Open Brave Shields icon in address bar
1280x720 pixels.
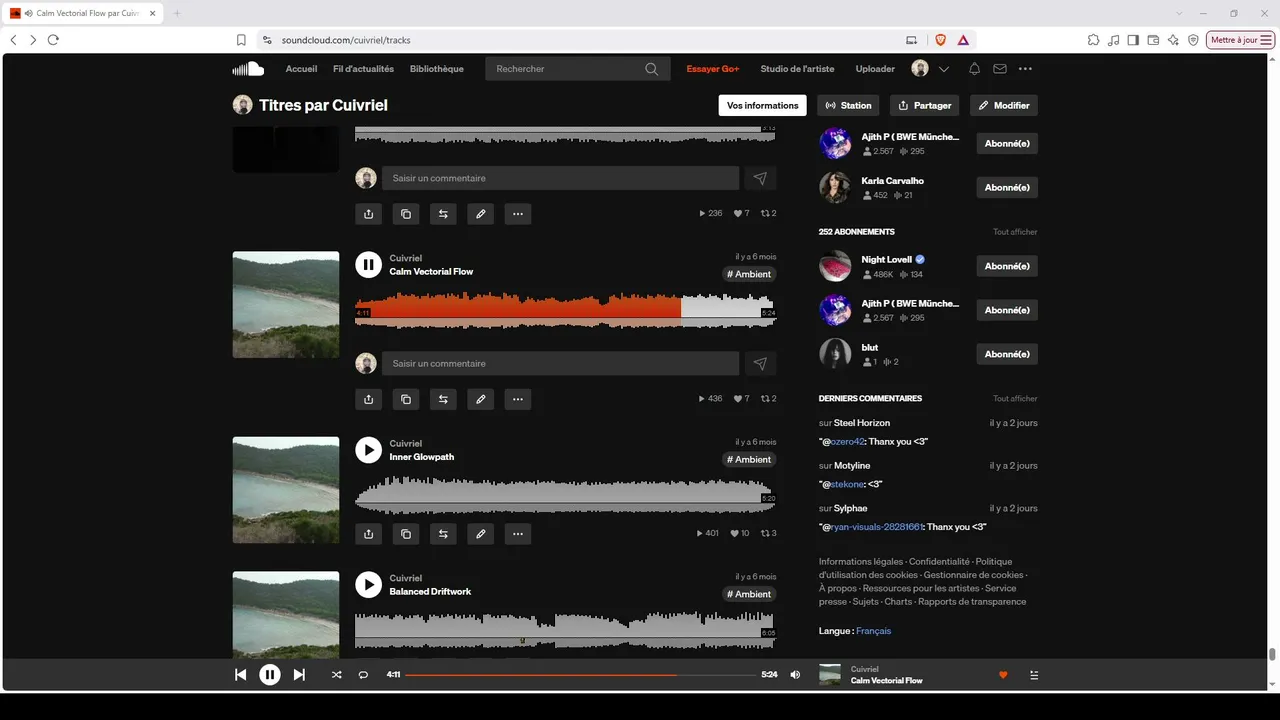coord(940,40)
